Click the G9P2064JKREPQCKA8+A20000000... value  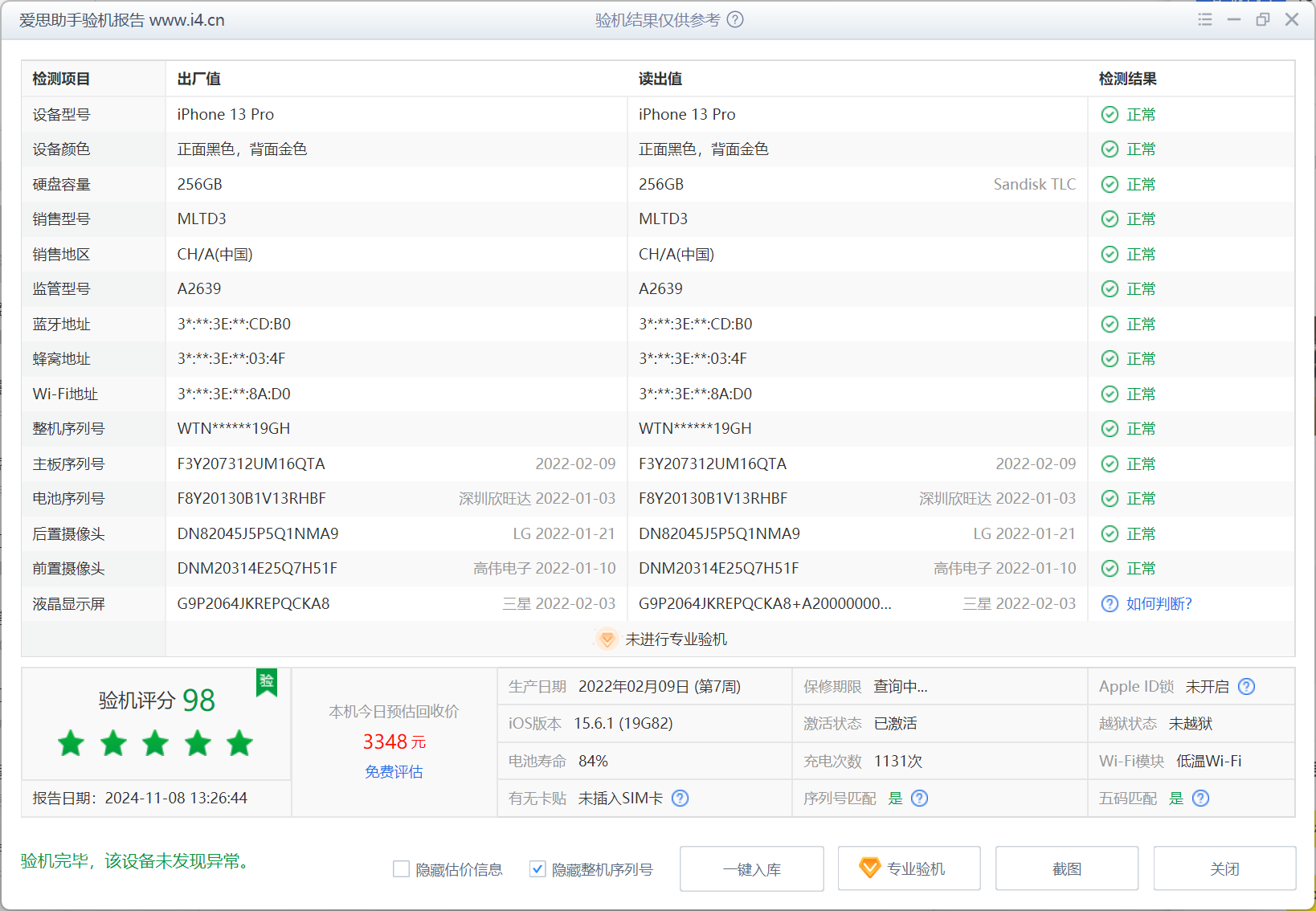(x=765, y=604)
